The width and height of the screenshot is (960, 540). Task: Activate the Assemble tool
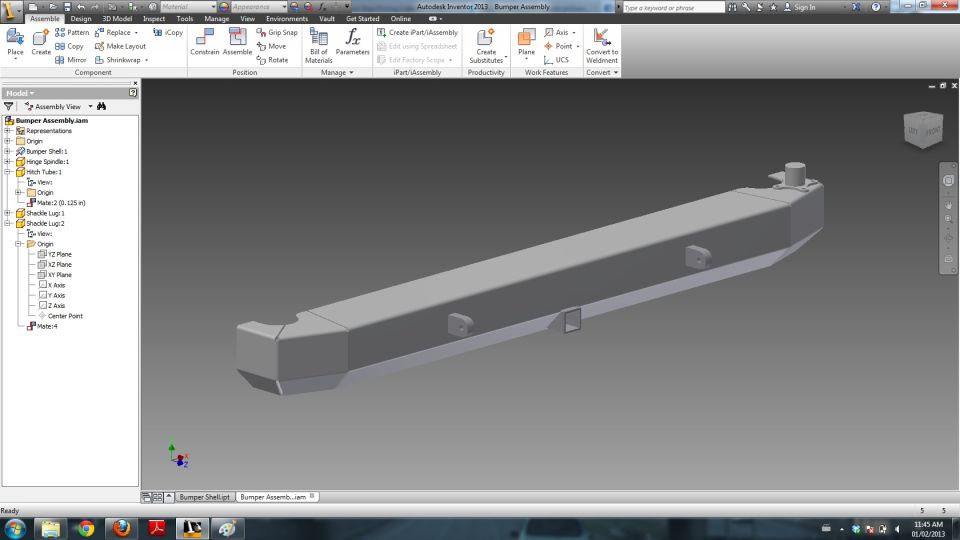coord(237,42)
